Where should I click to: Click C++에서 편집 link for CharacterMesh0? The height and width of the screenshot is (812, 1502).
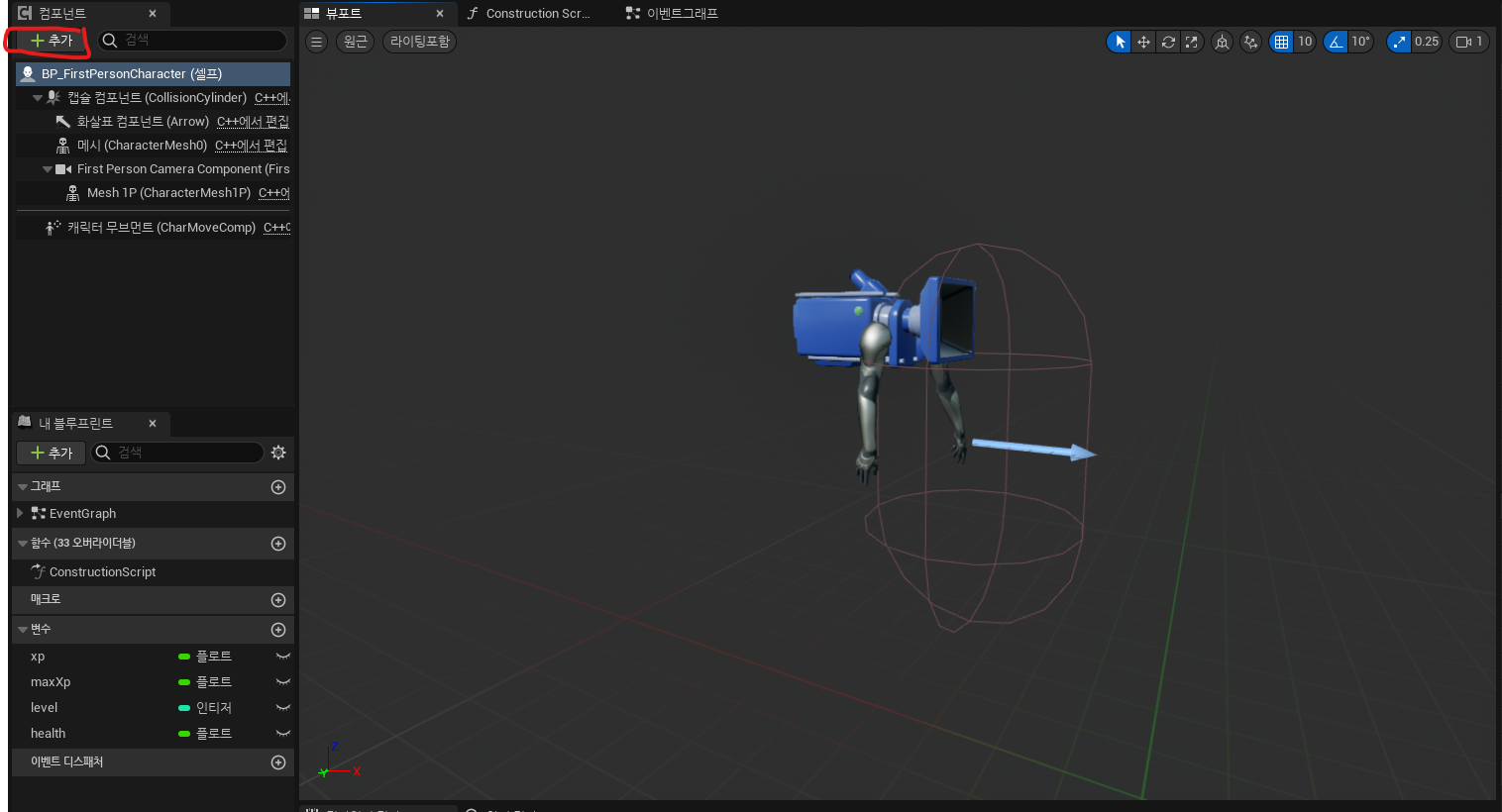tap(251, 146)
